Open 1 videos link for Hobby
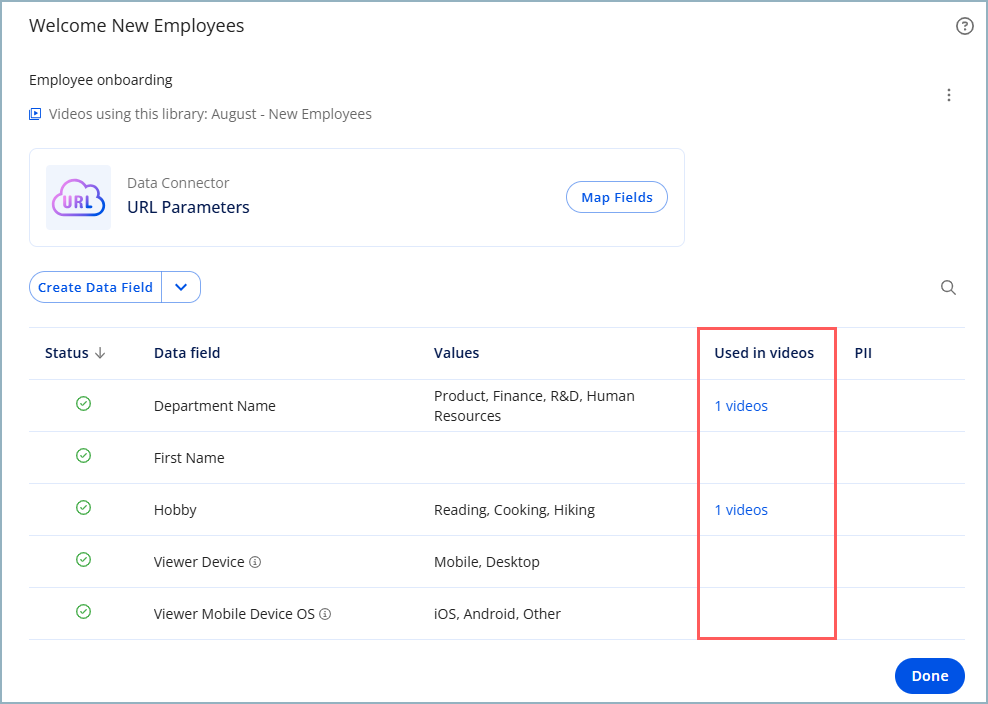988x704 pixels. click(741, 510)
